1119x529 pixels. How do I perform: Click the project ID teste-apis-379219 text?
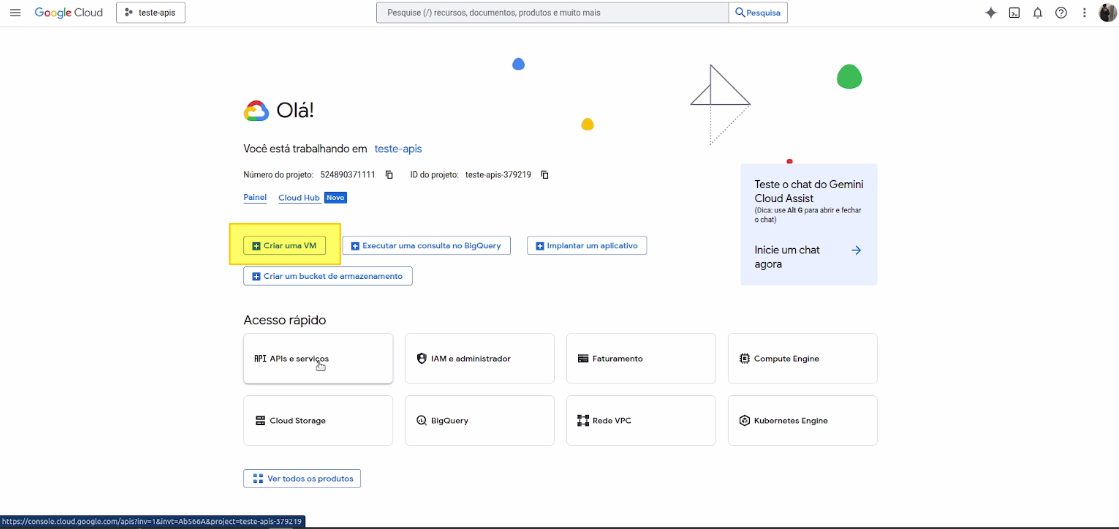(498, 175)
